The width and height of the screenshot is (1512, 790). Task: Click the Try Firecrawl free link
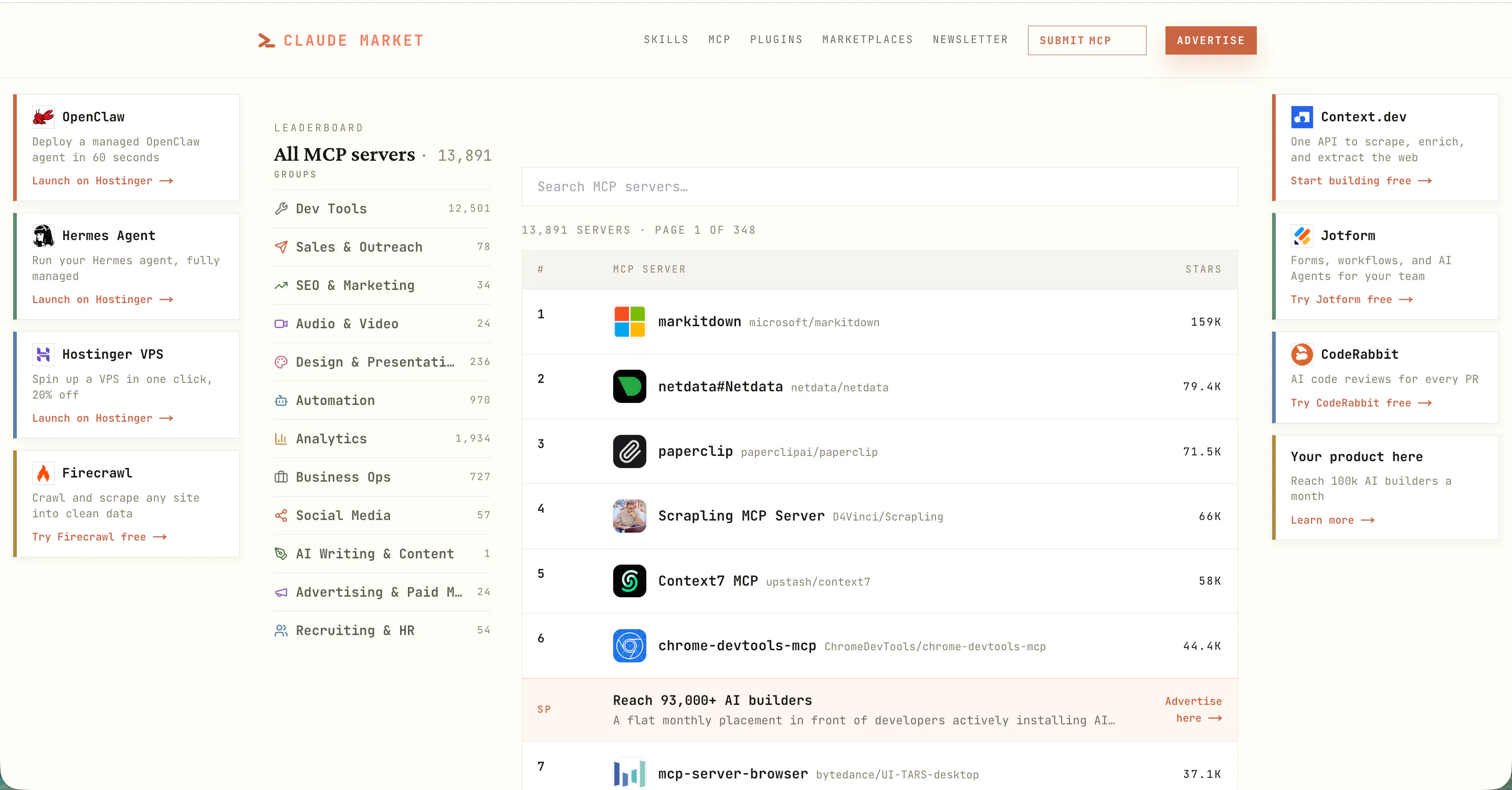pos(99,537)
